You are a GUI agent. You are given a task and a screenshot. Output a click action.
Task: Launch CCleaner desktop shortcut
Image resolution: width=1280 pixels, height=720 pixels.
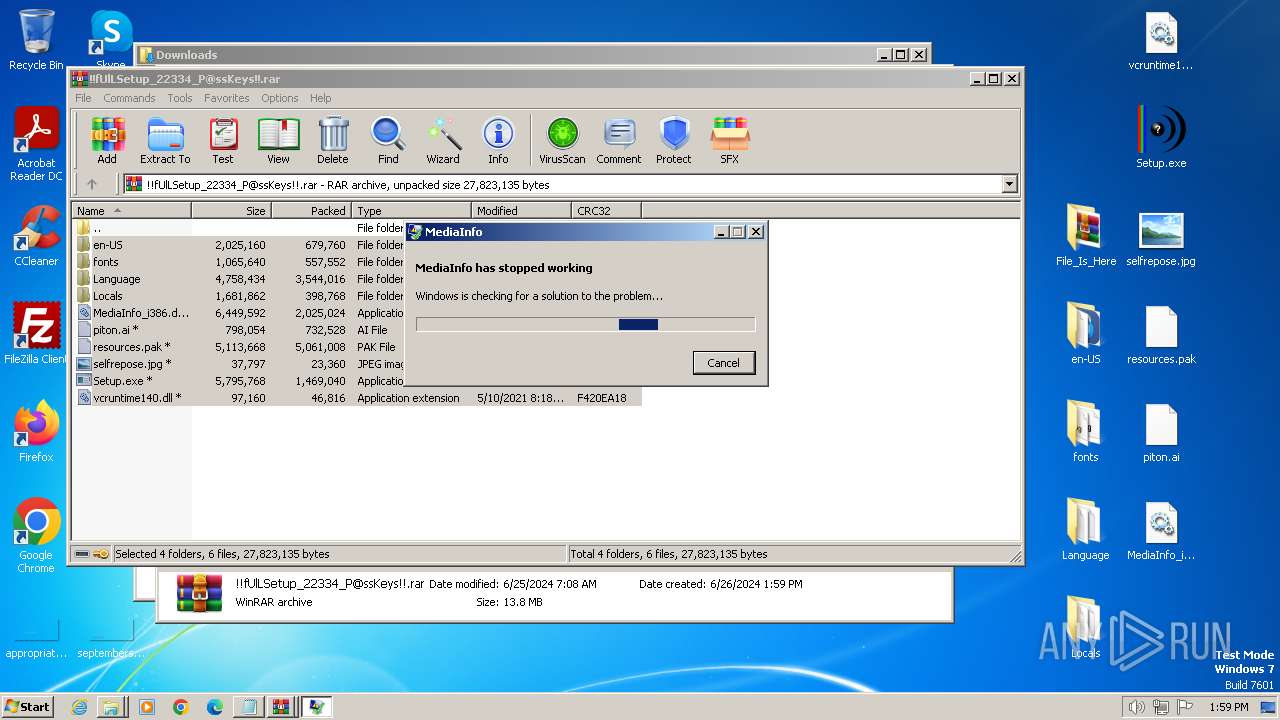pos(36,236)
